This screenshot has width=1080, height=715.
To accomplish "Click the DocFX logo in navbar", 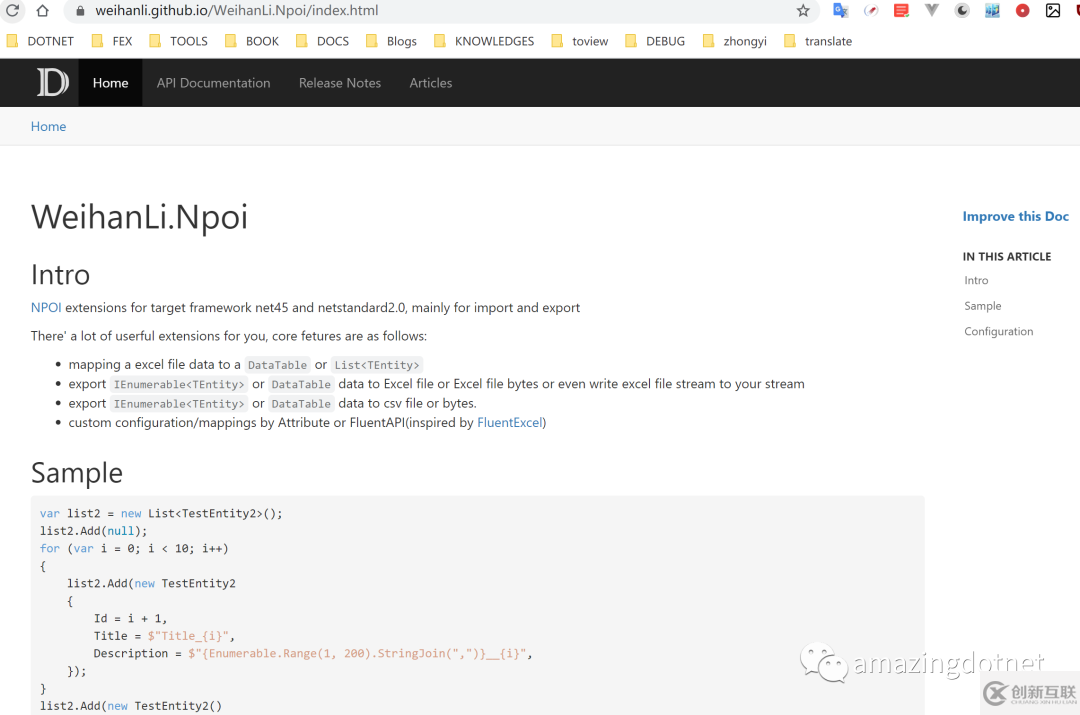I will (x=52, y=83).
